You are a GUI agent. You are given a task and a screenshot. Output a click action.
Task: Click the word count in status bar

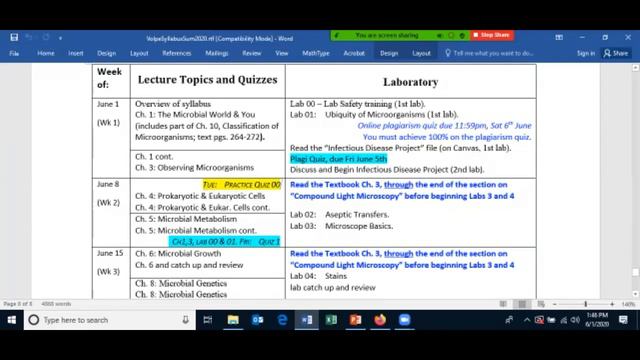pyautogui.click(x=56, y=304)
